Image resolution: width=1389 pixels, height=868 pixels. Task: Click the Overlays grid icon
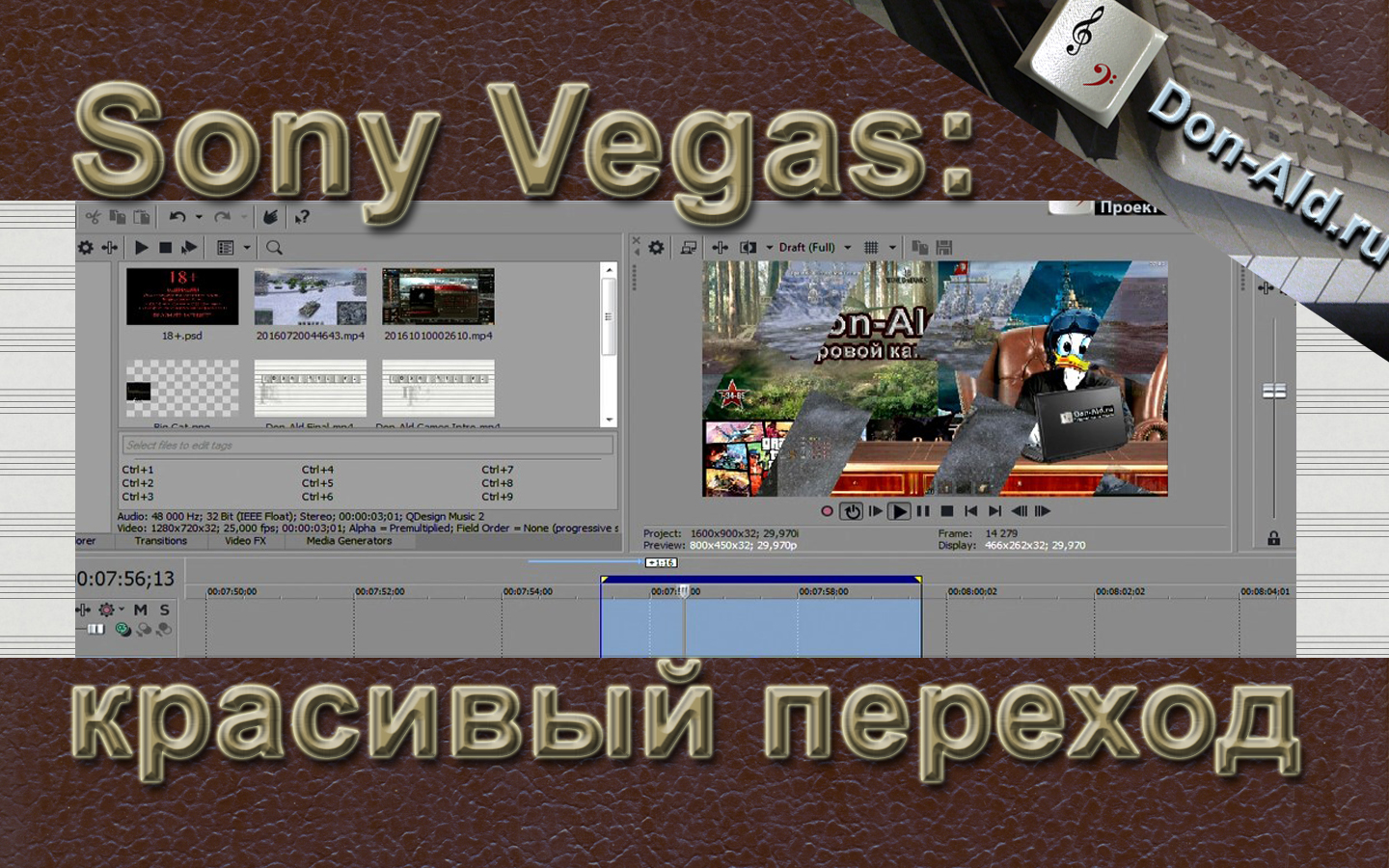click(871, 248)
